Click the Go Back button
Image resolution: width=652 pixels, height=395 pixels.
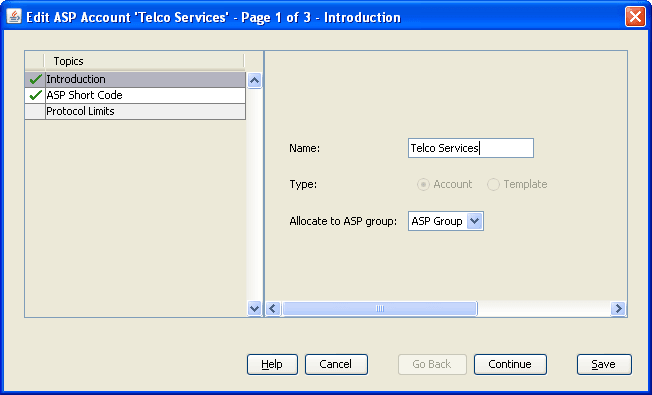point(432,364)
